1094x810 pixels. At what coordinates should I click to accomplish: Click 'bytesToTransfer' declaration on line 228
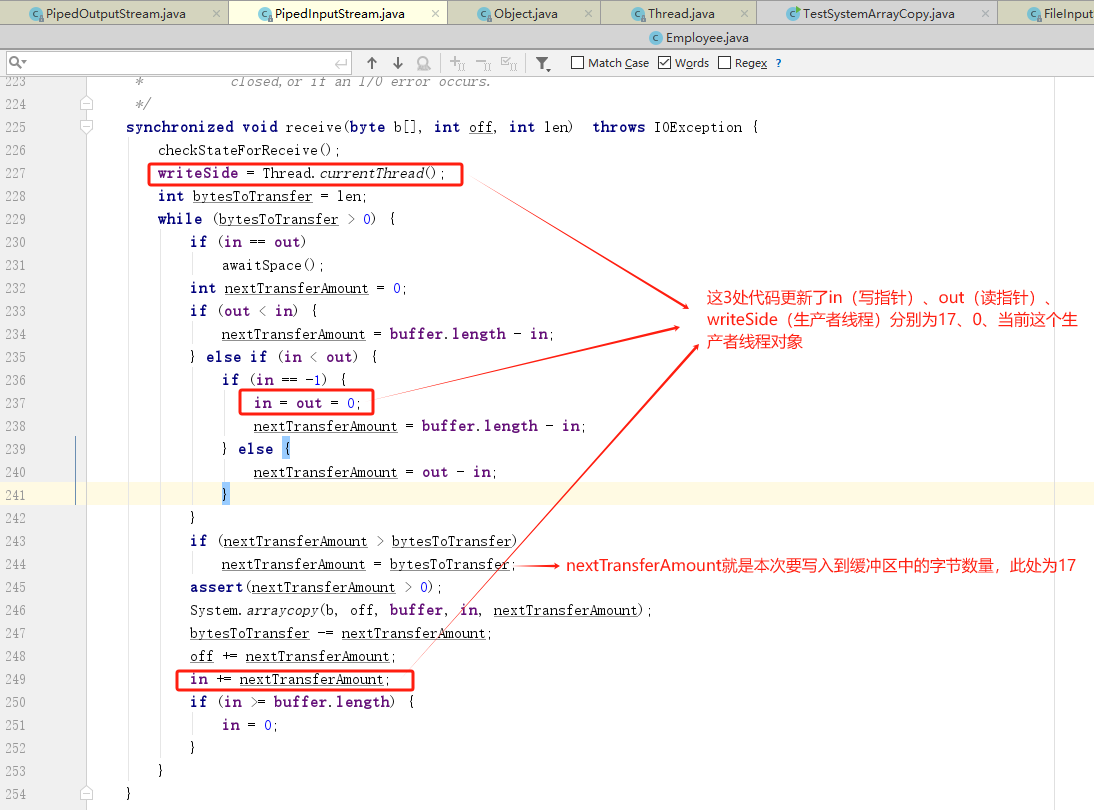[x=253, y=196]
